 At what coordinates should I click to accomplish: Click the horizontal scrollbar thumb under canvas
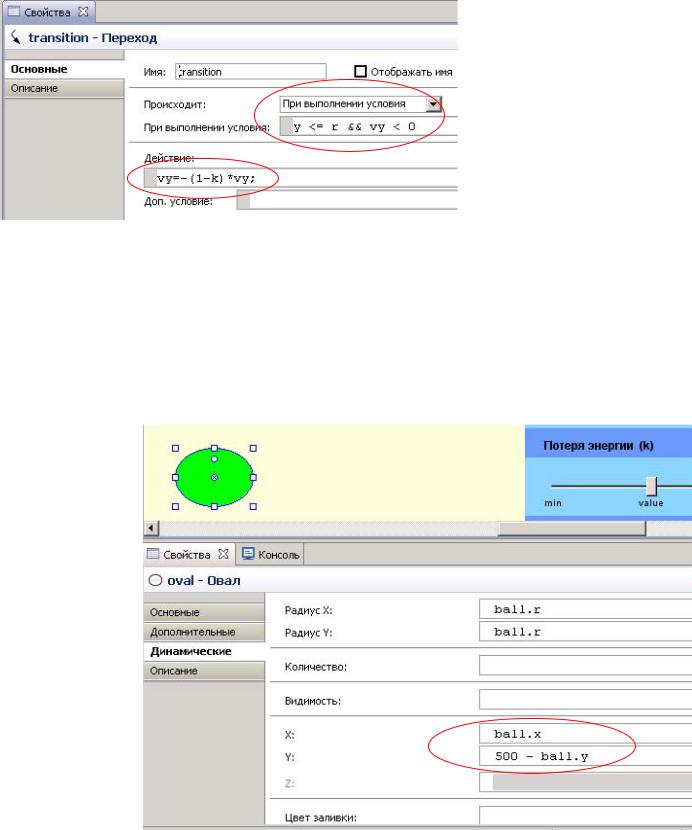click(572, 528)
